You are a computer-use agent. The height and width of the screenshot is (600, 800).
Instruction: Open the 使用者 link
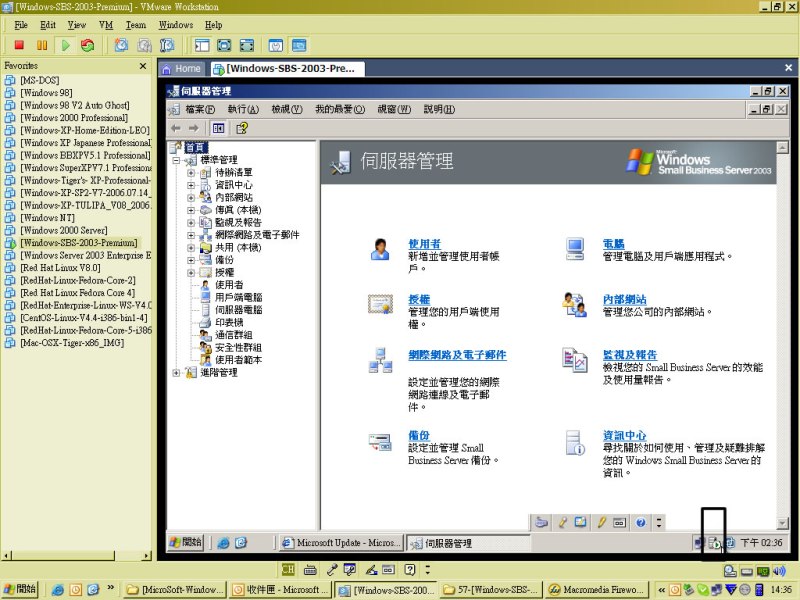pyautogui.click(x=424, y=244)
